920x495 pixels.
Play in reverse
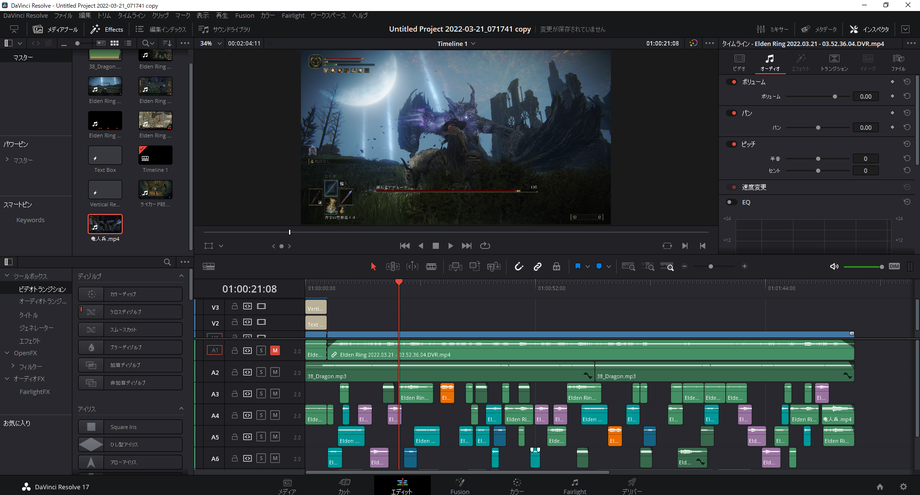[x=421, y=246]
